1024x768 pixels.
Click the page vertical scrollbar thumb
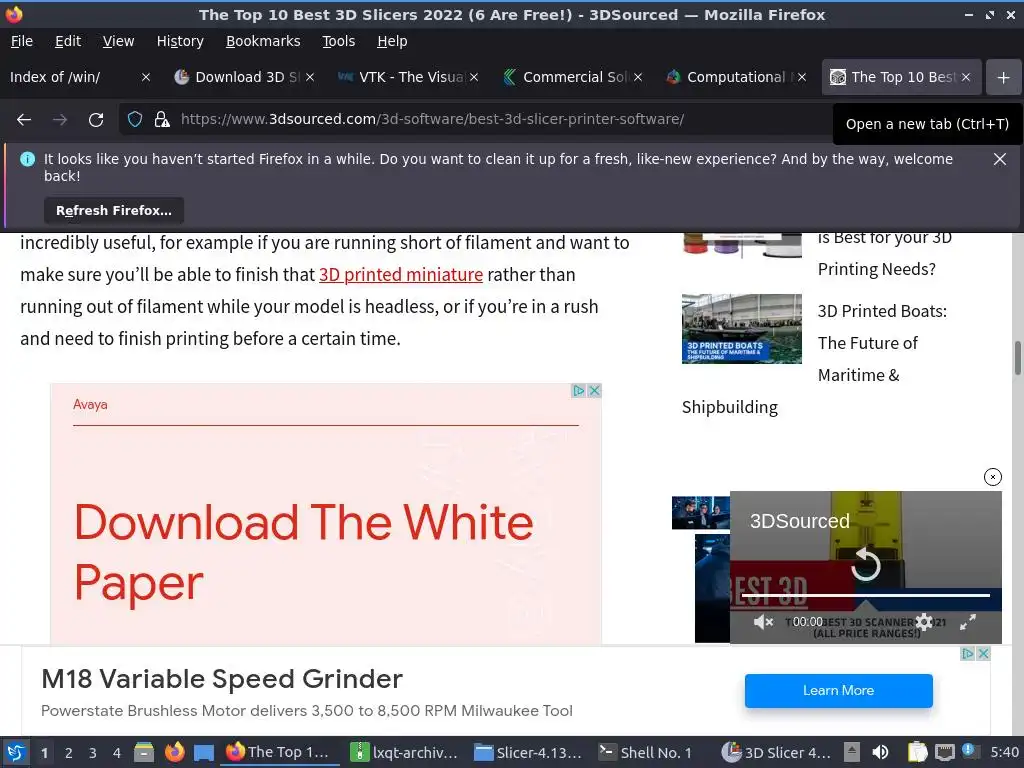(x=1017, y=358)
